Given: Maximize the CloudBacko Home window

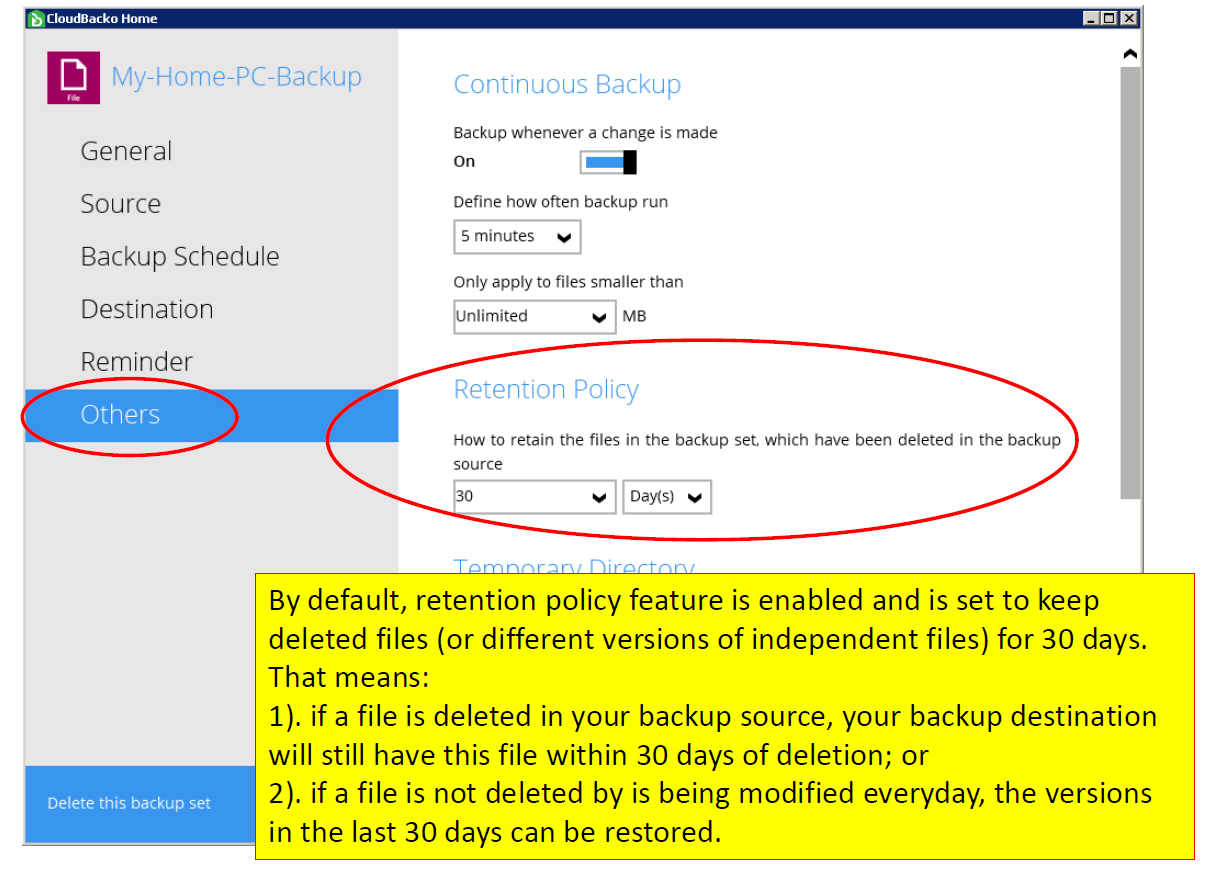Looking at the screenshot, I should point(1110,18).
